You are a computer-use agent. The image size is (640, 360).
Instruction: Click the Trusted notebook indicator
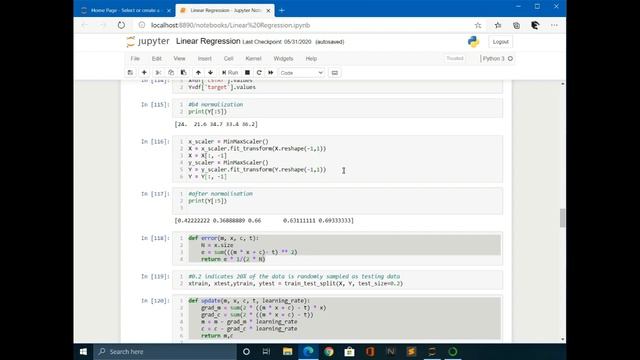[x=455, y=58]
